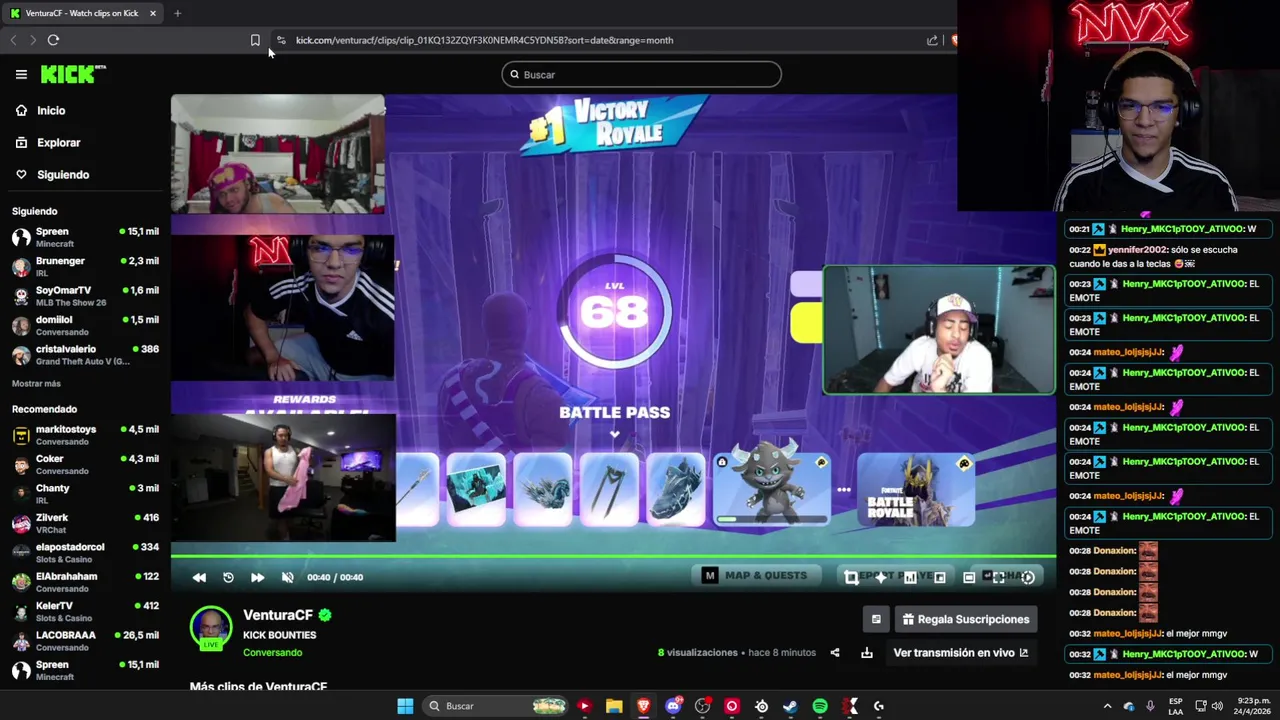This screenshot has height=720, width=1280.
Task: Open Siguiendo in the sidebar
Action: pyautogui.click(x=52, y=174)
